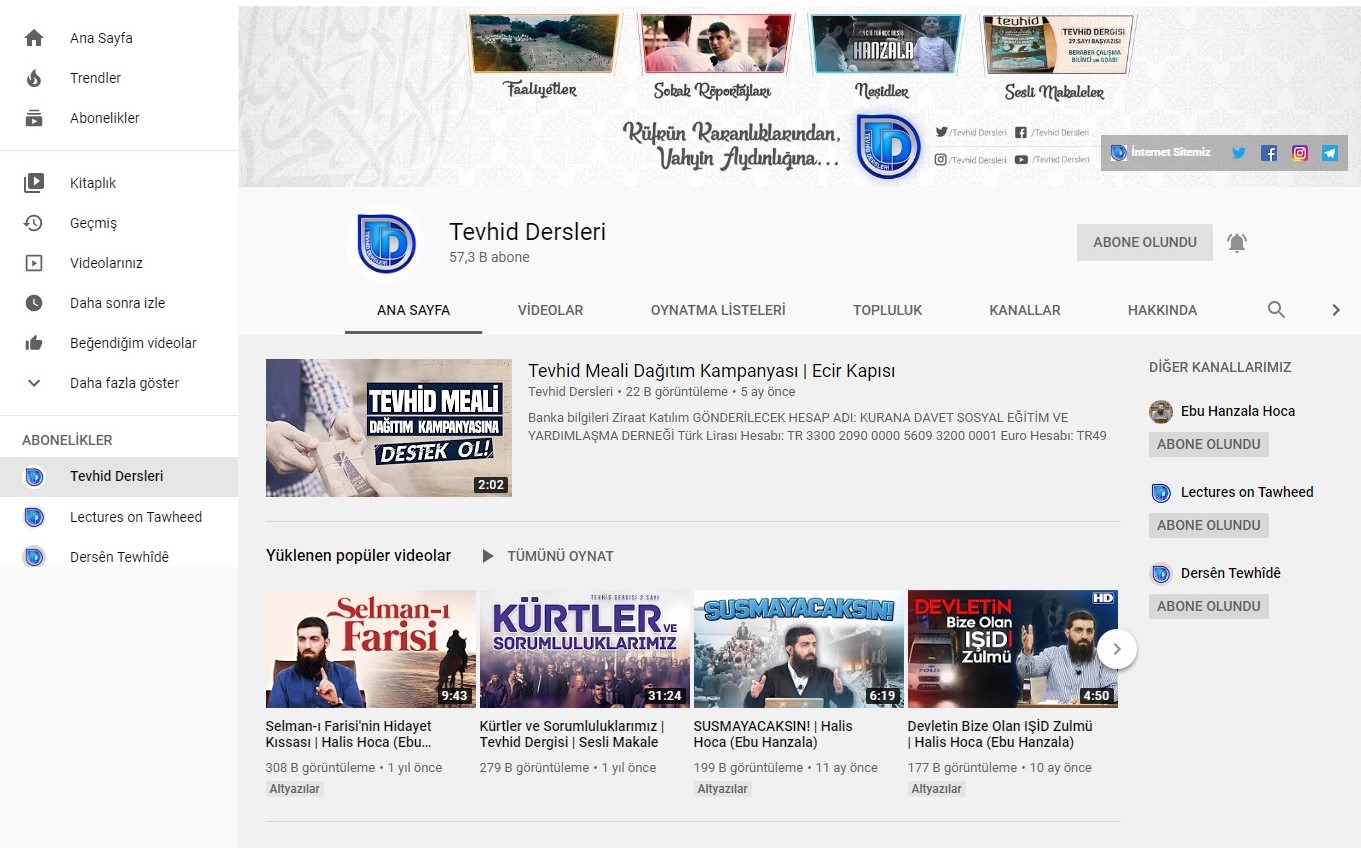Go to the Abonelikler subscriptions icon
Viewport: 1361px width, 848px height.
coord(34,118)
